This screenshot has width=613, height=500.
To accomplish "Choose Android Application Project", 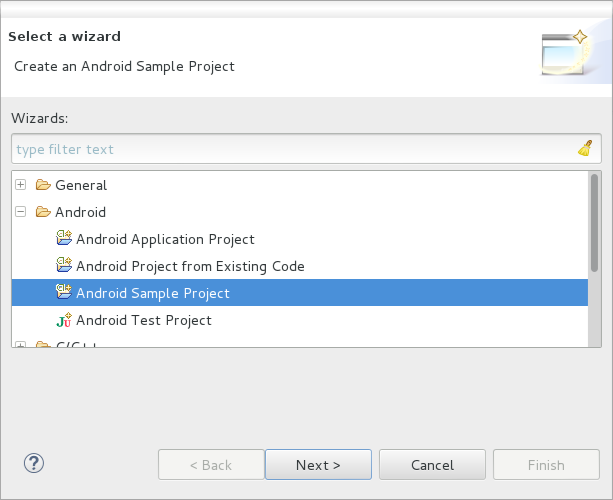I will (165, 239).
